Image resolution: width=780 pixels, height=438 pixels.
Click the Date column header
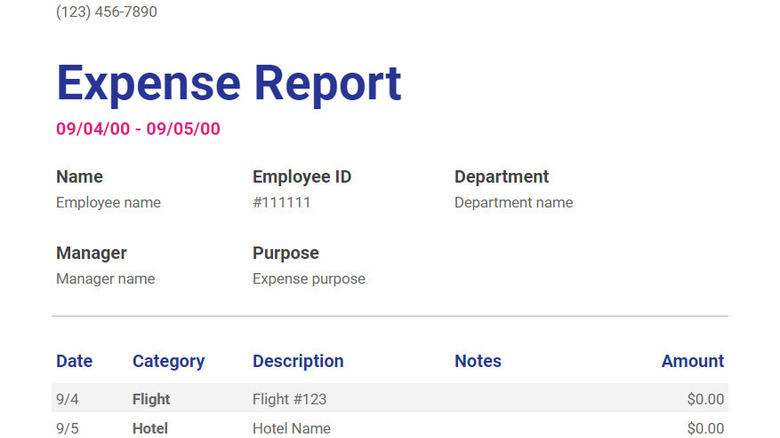click(74, 361)
